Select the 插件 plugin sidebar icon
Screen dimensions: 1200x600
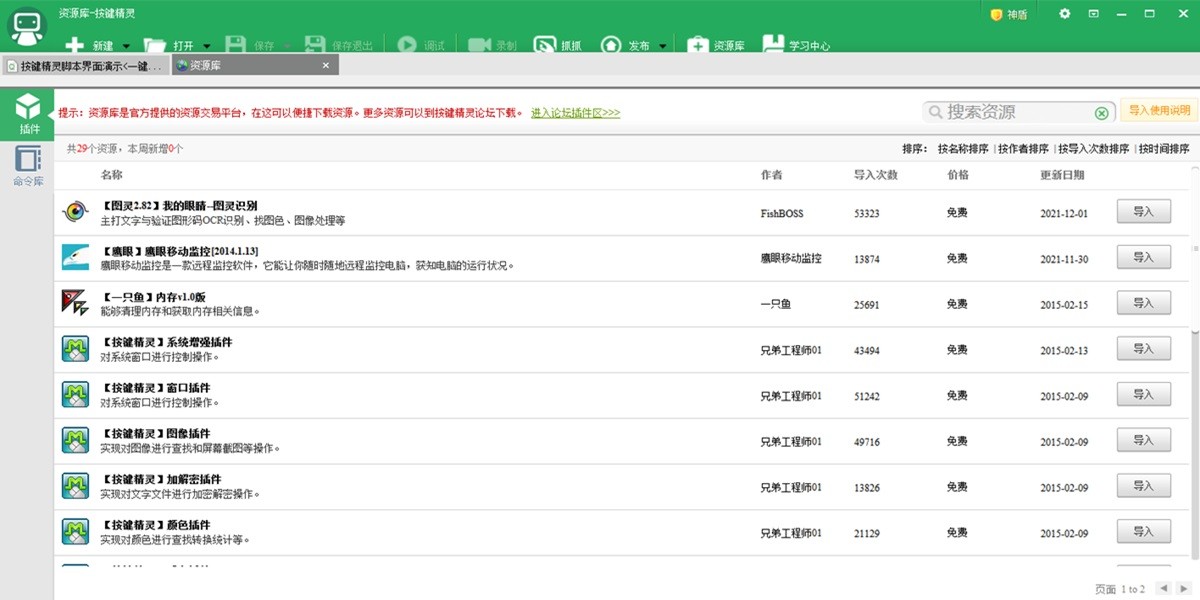28,114
